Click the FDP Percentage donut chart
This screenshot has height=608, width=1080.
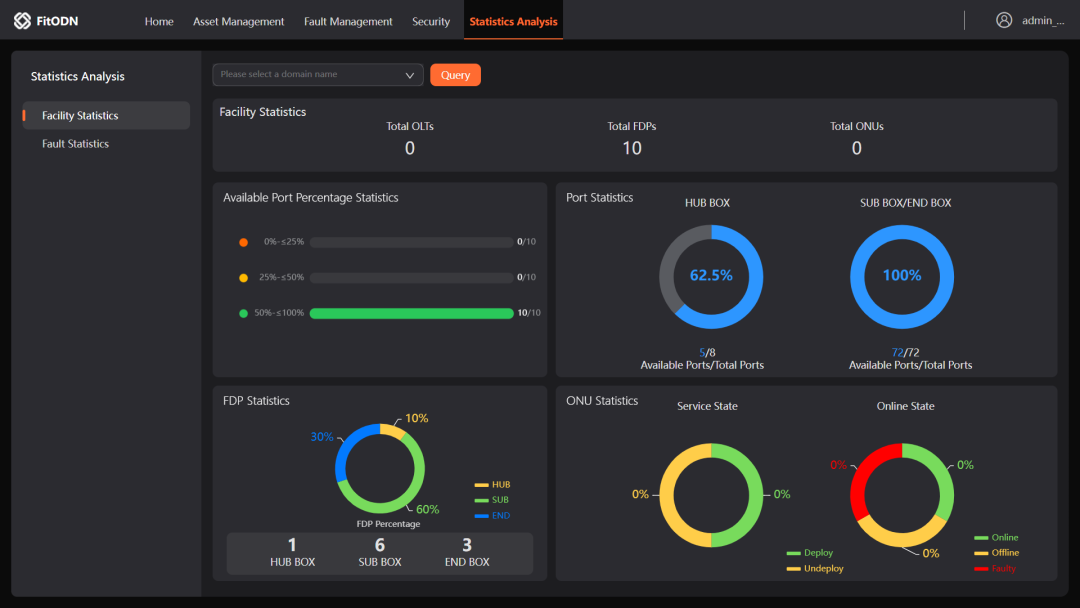(380, 469)
